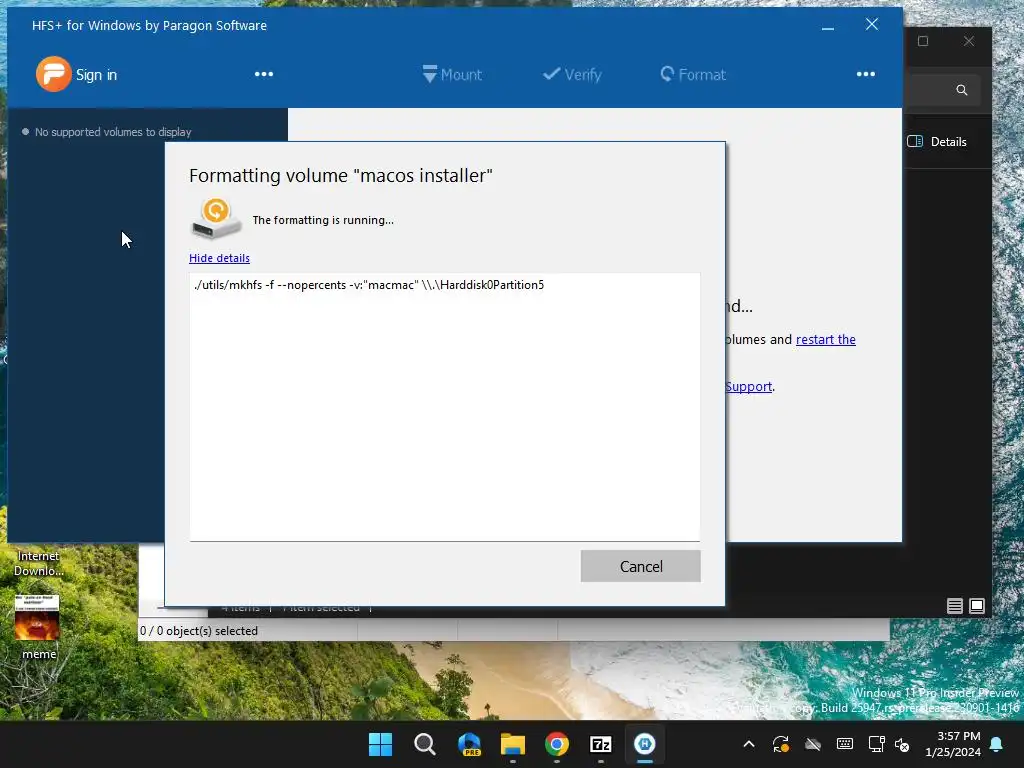Click the cloud offline tray icon

click(x=812, y=744)
